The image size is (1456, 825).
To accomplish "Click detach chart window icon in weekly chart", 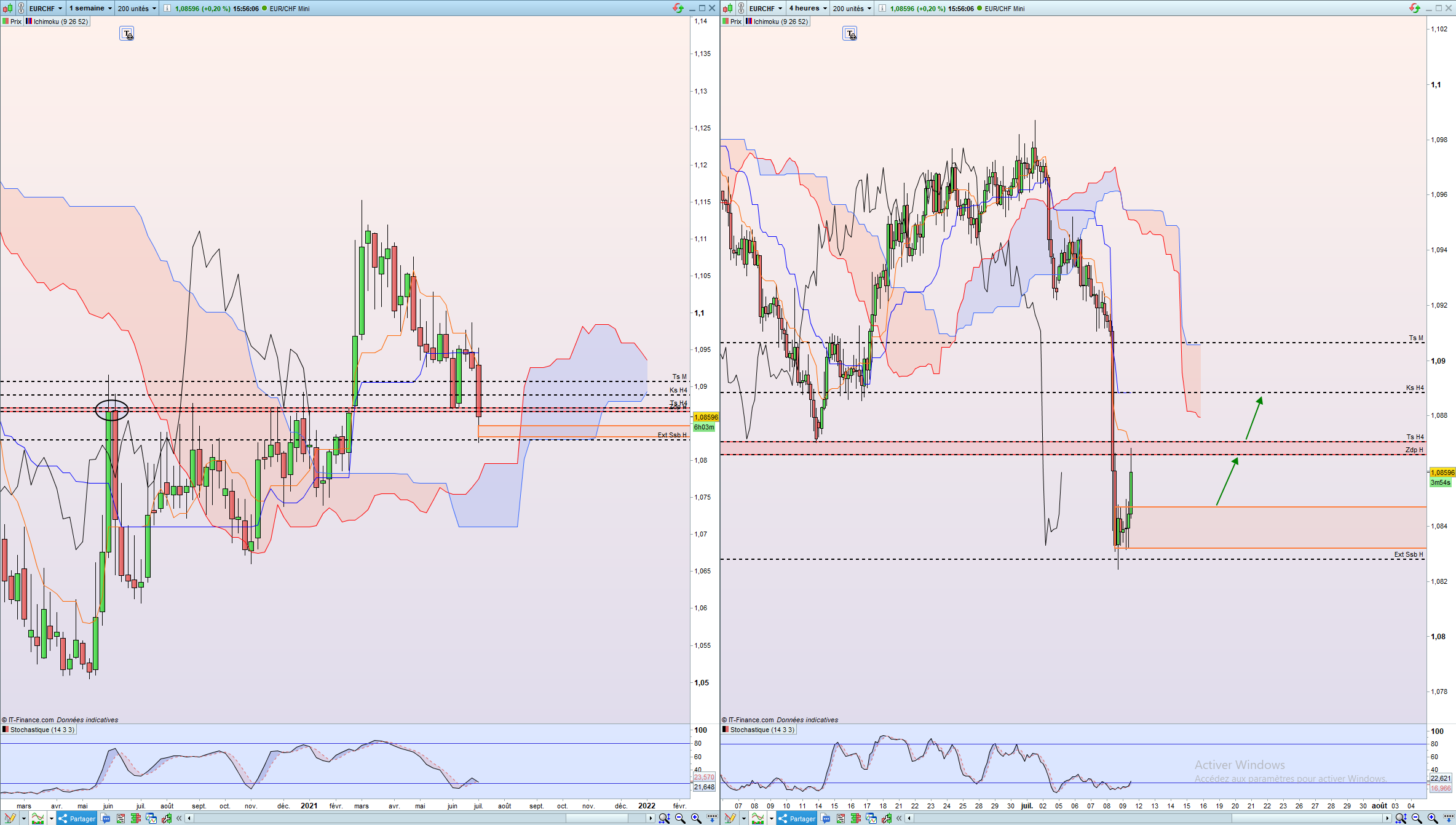I will point(151,818).
